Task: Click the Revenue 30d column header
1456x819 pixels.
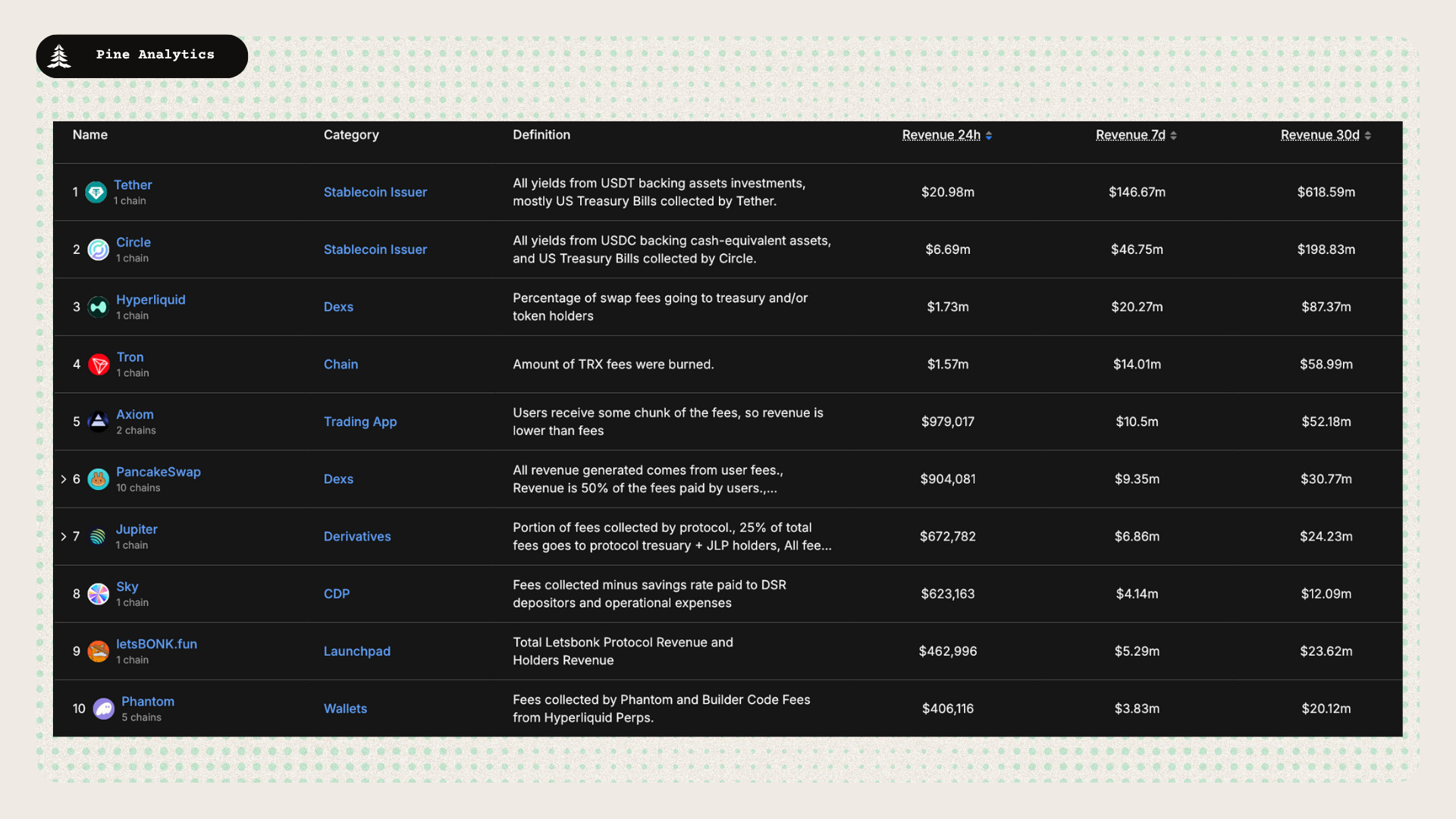Action: click(1319, 135)
